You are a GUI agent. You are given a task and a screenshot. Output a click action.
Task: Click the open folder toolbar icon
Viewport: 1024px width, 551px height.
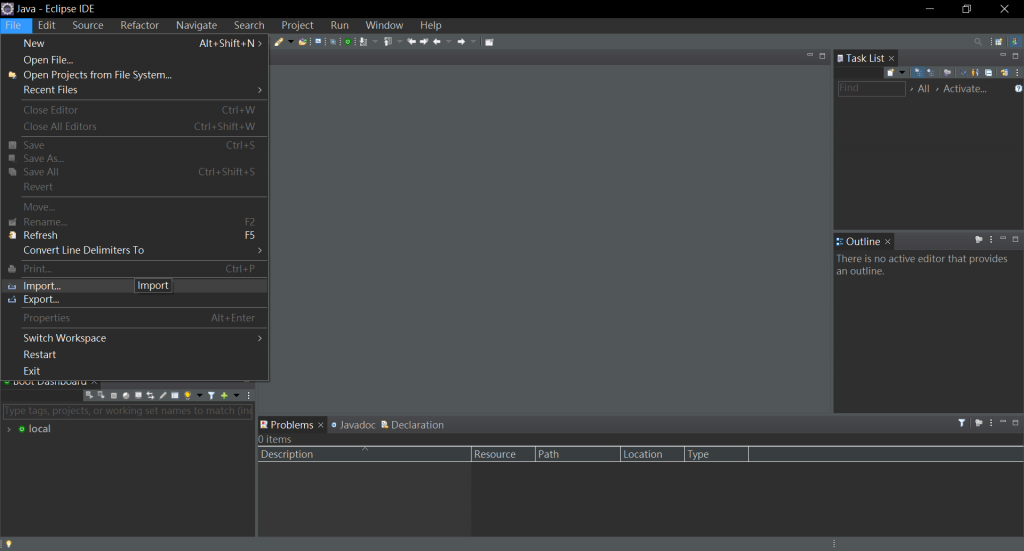pos(302,42)
